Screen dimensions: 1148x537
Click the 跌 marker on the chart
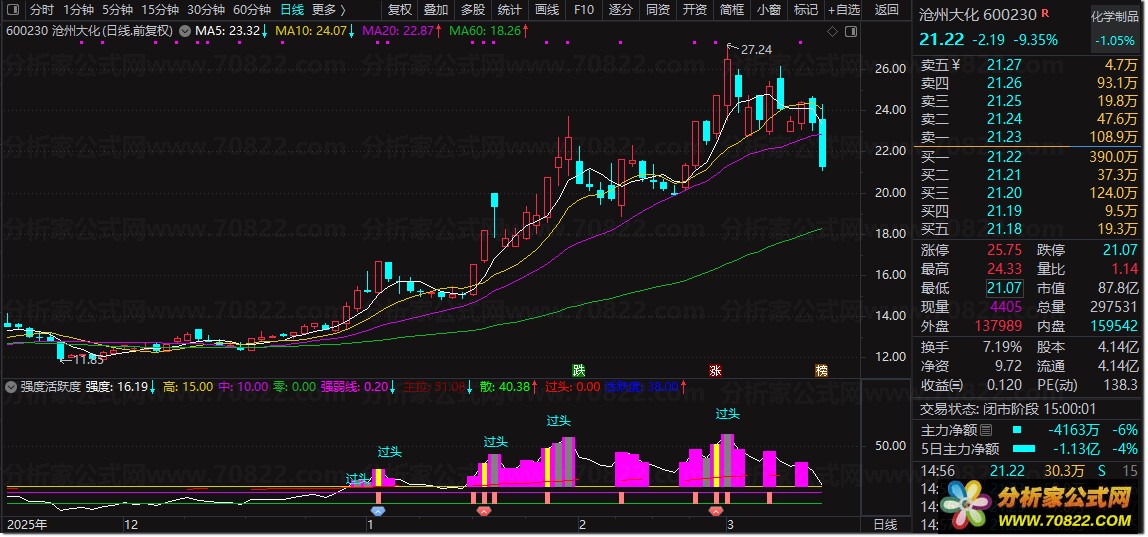point(578,370)
